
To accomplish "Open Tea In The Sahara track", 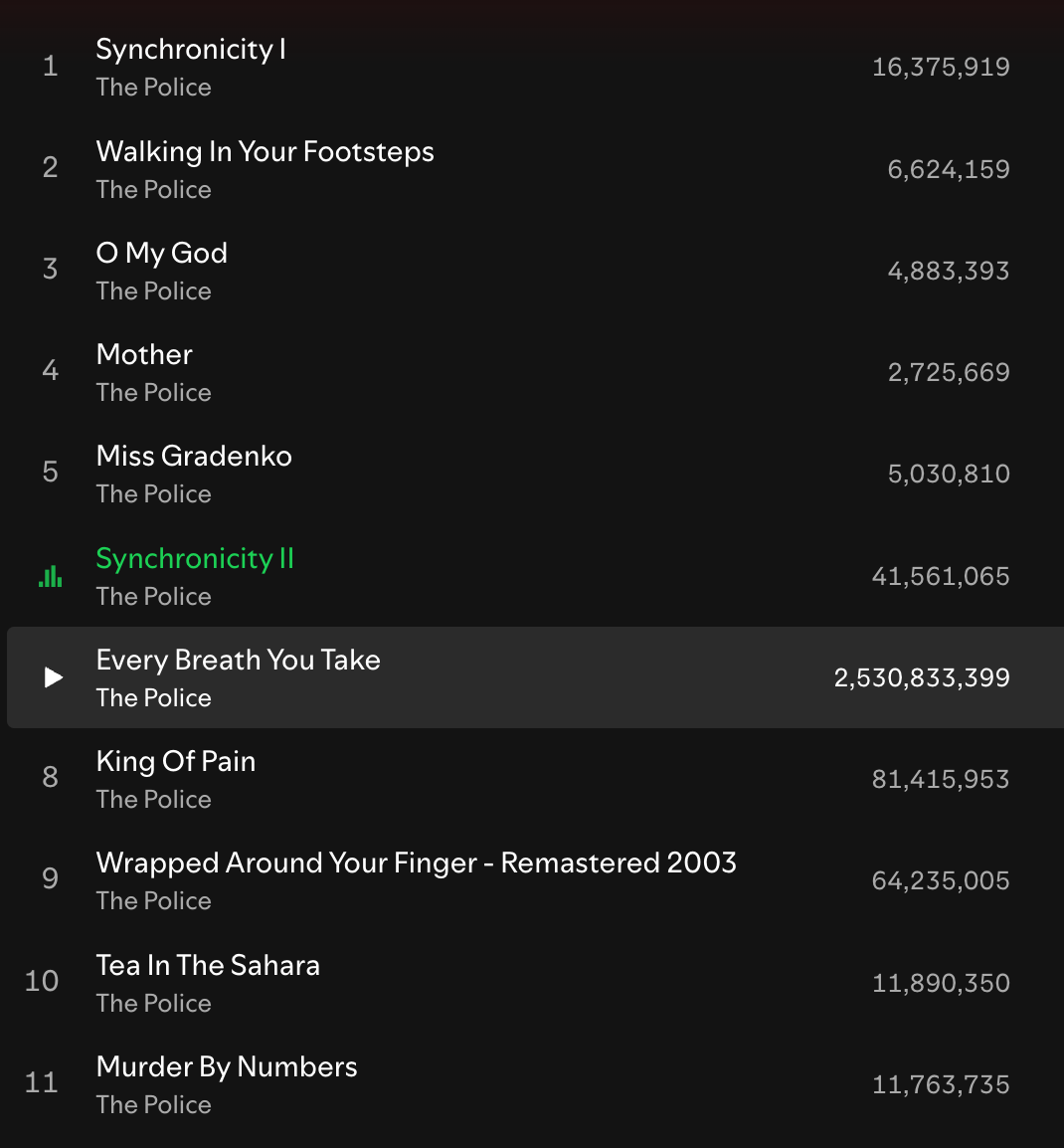I will pyautogui.click(x=208, y=966).
